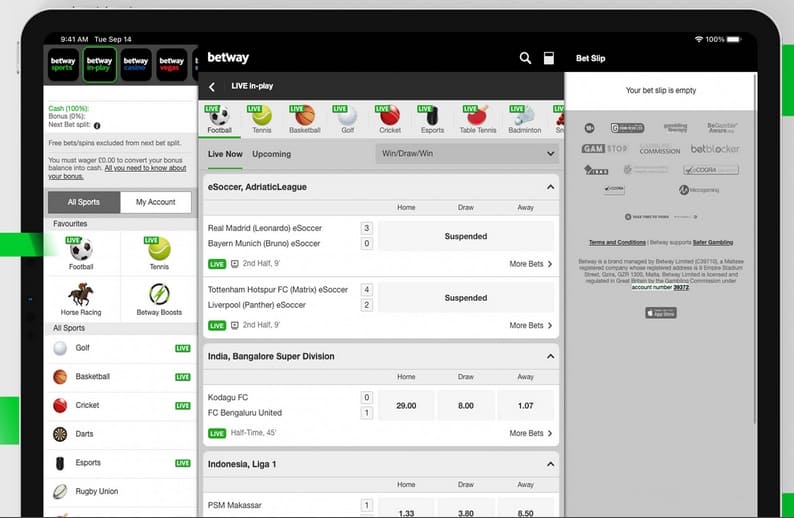
Task: Select Esports in the live sports carousel
Action: 432,119
